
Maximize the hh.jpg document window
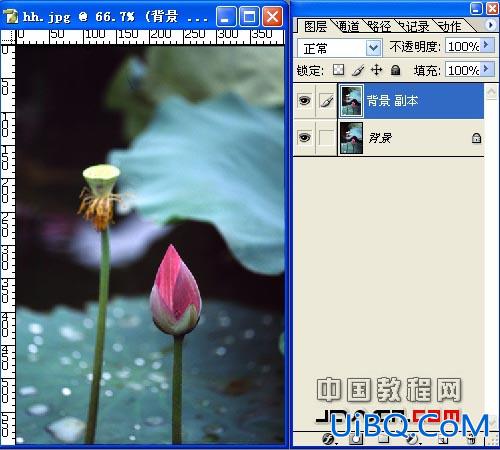(x=249, y=17)
